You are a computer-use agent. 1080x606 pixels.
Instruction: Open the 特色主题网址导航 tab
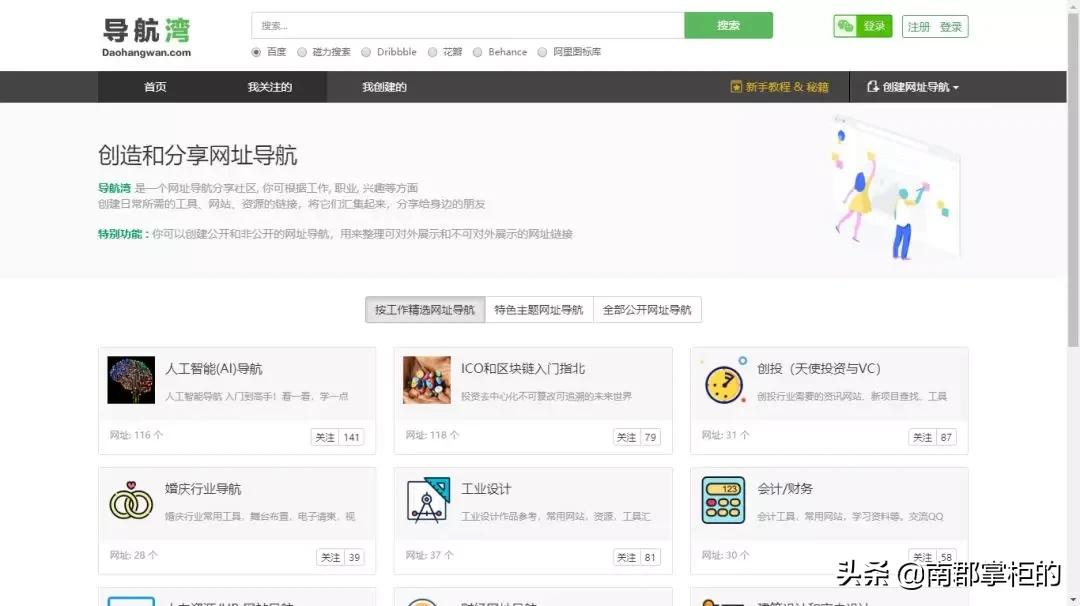(541, 309)
